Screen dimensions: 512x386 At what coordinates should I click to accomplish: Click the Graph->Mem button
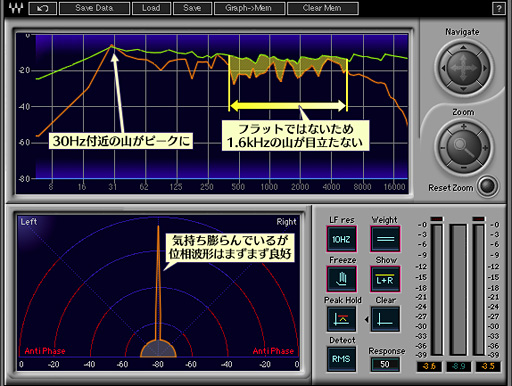249,8
